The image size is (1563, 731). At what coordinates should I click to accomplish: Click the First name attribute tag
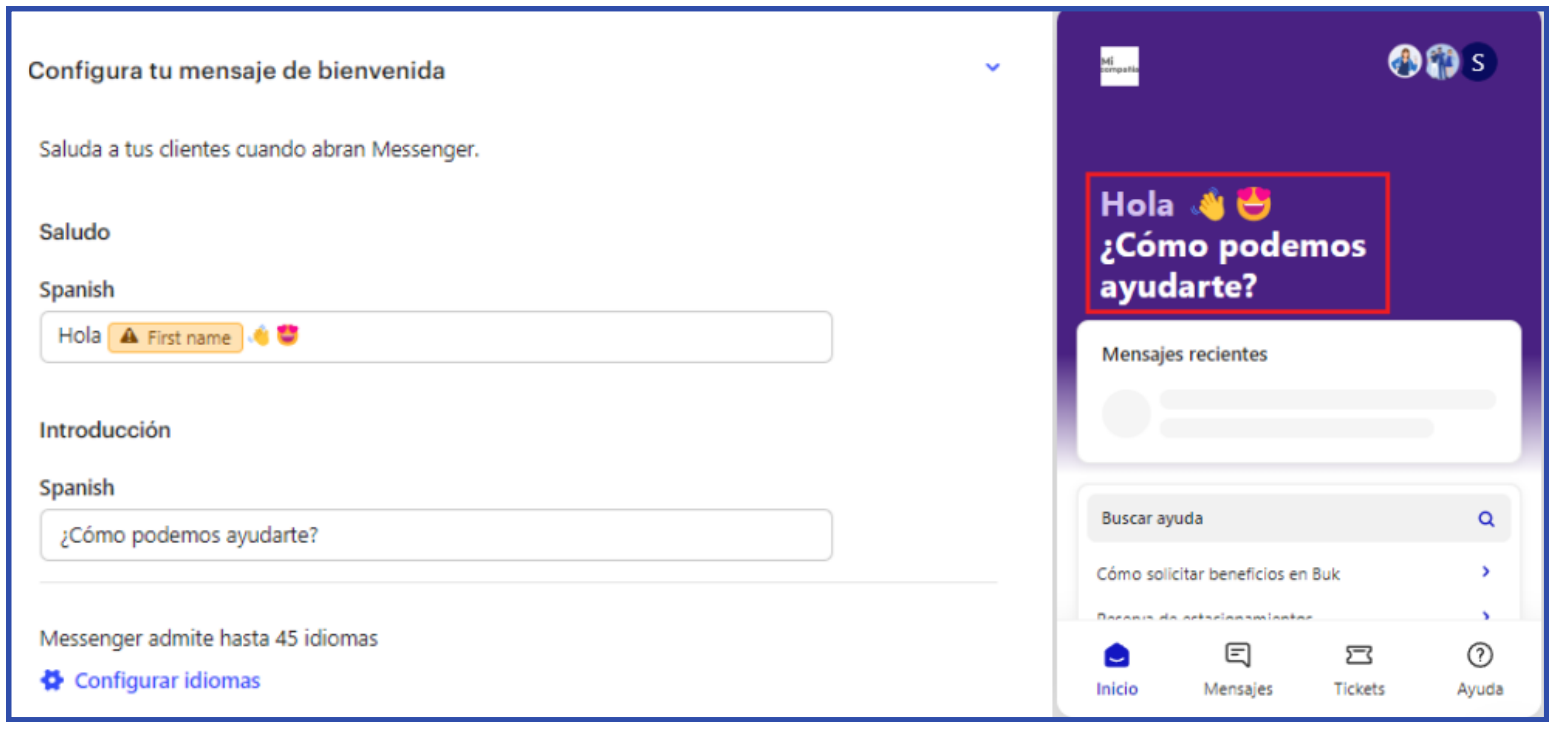pos(176,338)
